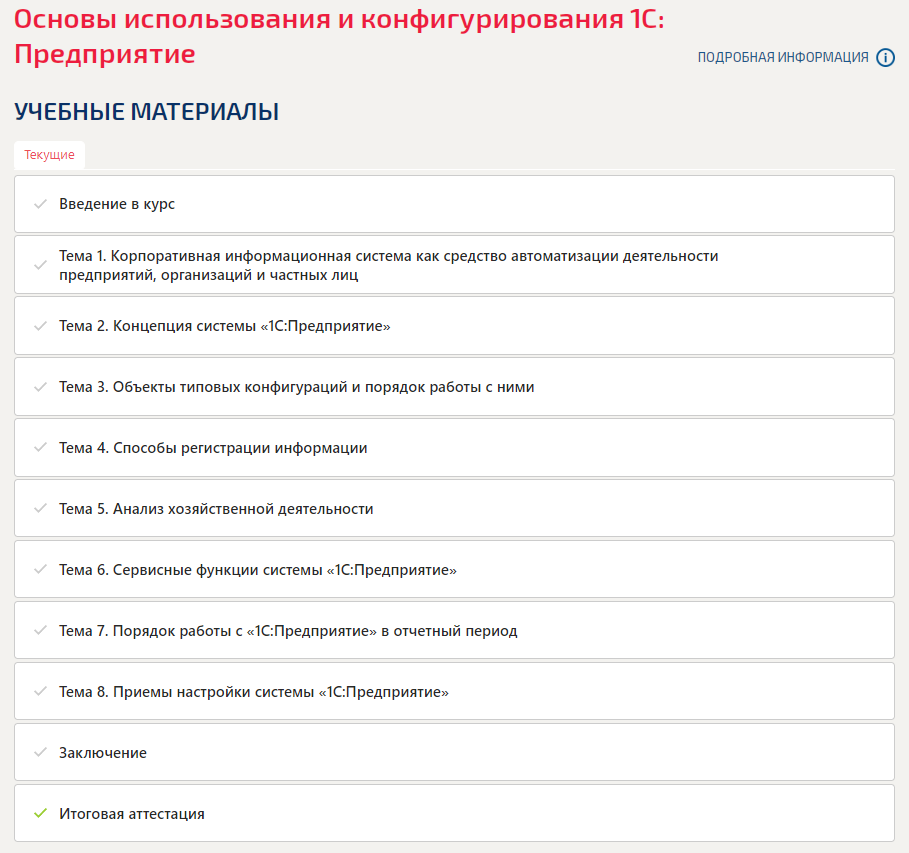Click checkmark icon beside Тема 1
This screenshot has height=853, width=909.
click(x=40, y=265)
